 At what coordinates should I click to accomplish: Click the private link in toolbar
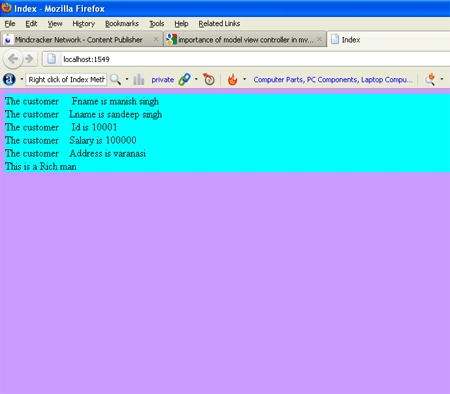coord(163,80)
